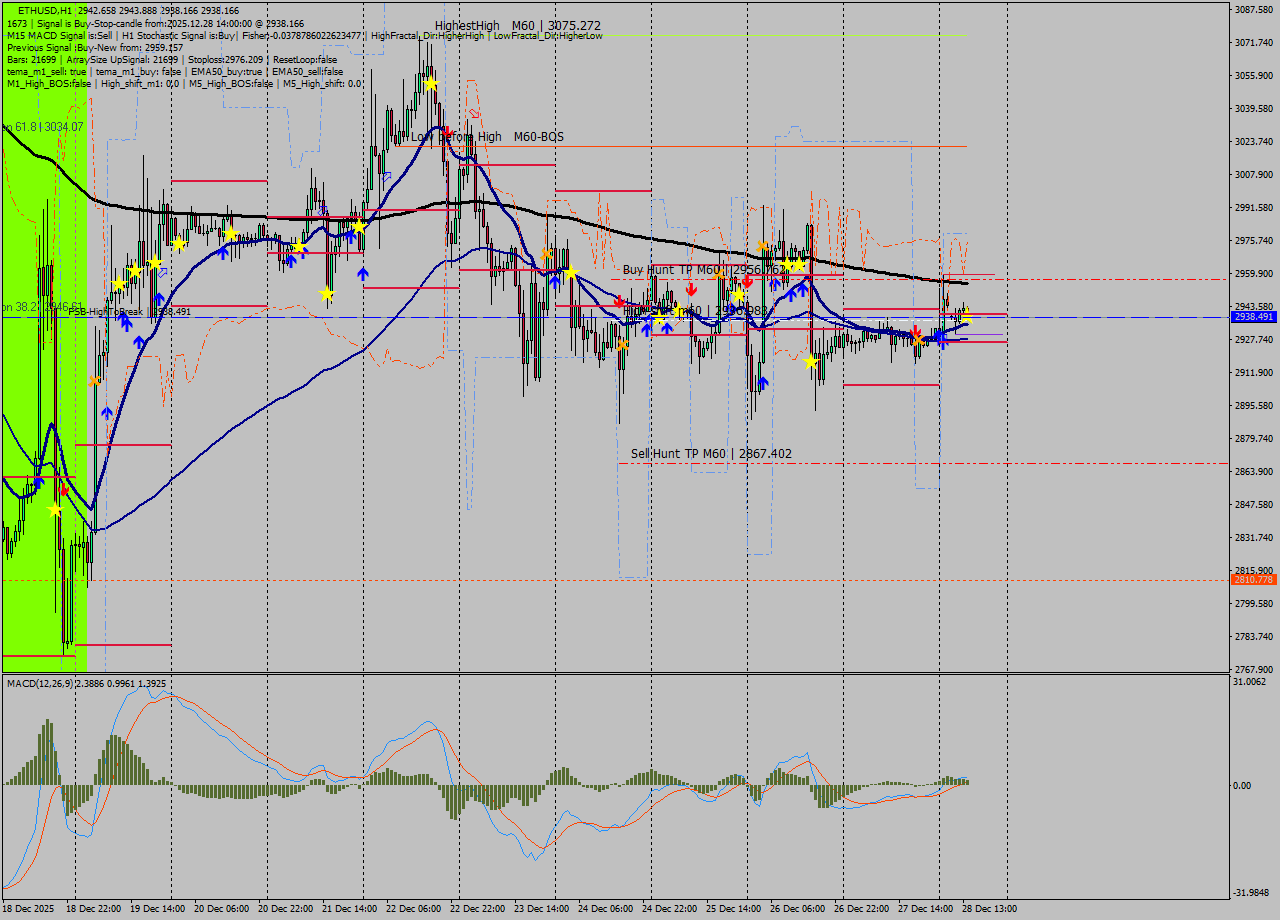Screen dimensions: 1280x920
Task: Click the orange X marker near the 27 Dec candles
Action: pos(916,340)
